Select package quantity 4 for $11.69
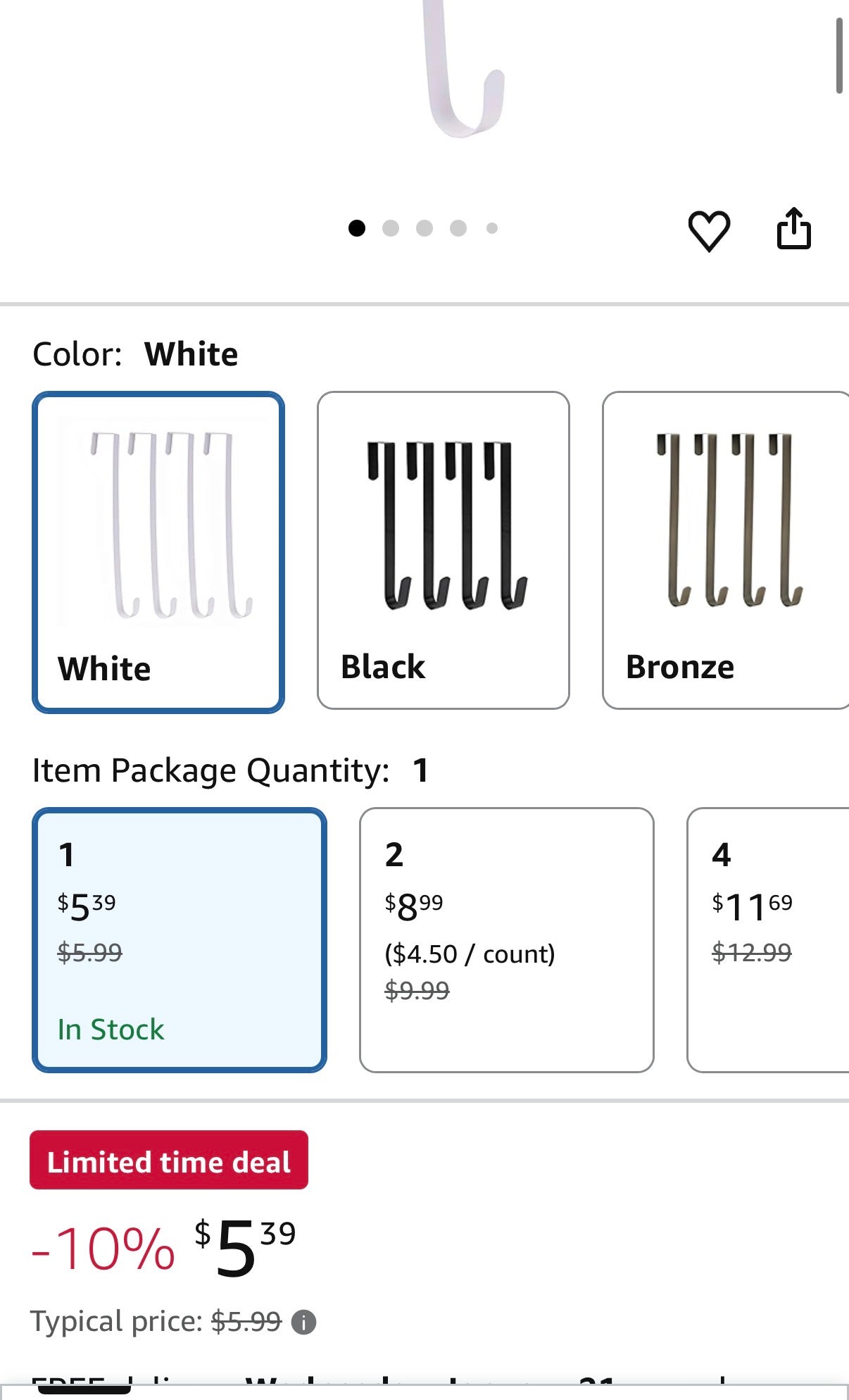This screenshot has width=849, height=1400. pyautogui.click(x=767, y=939)
